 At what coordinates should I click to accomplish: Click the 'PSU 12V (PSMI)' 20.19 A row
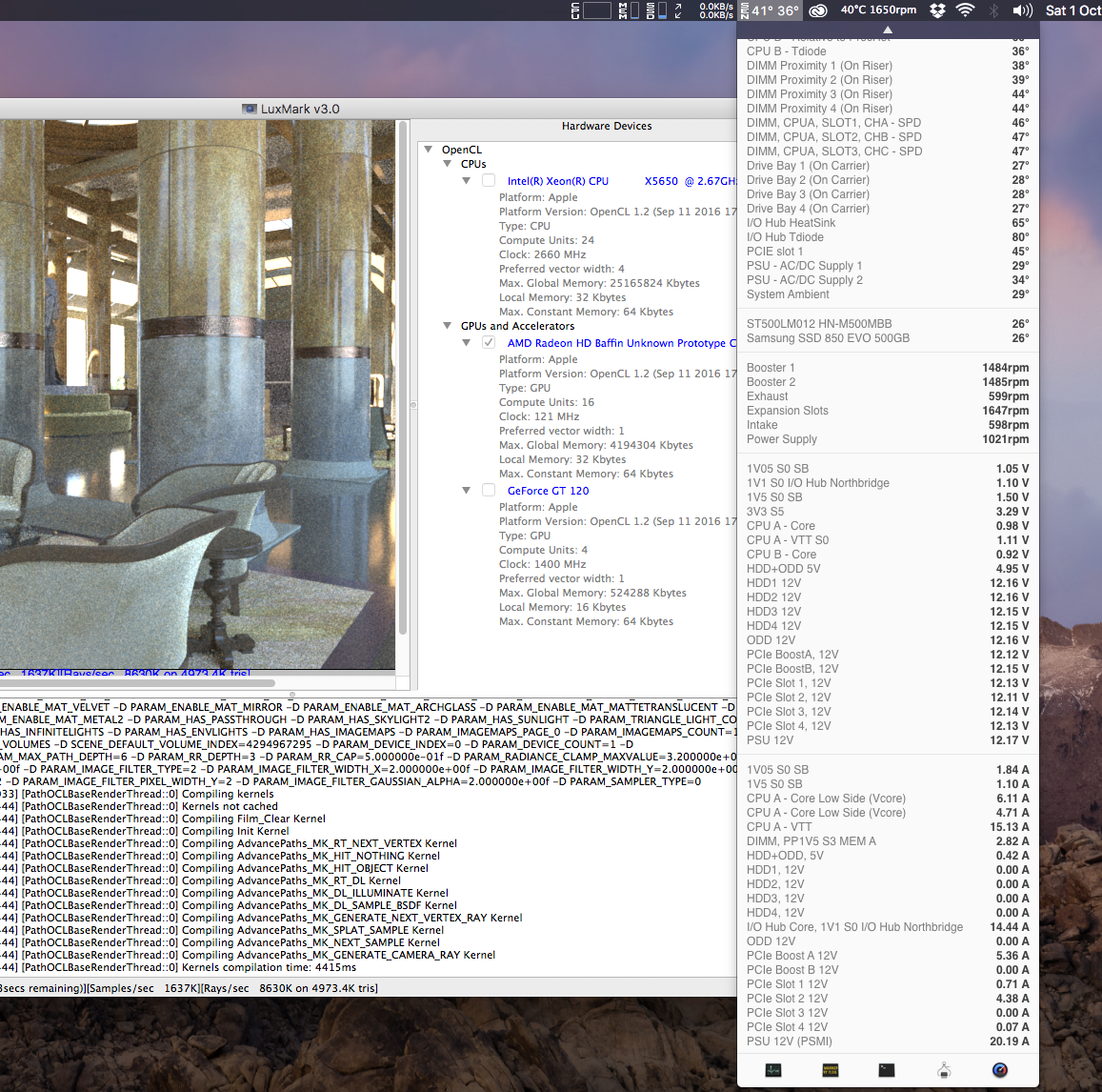coord(888,1041)
